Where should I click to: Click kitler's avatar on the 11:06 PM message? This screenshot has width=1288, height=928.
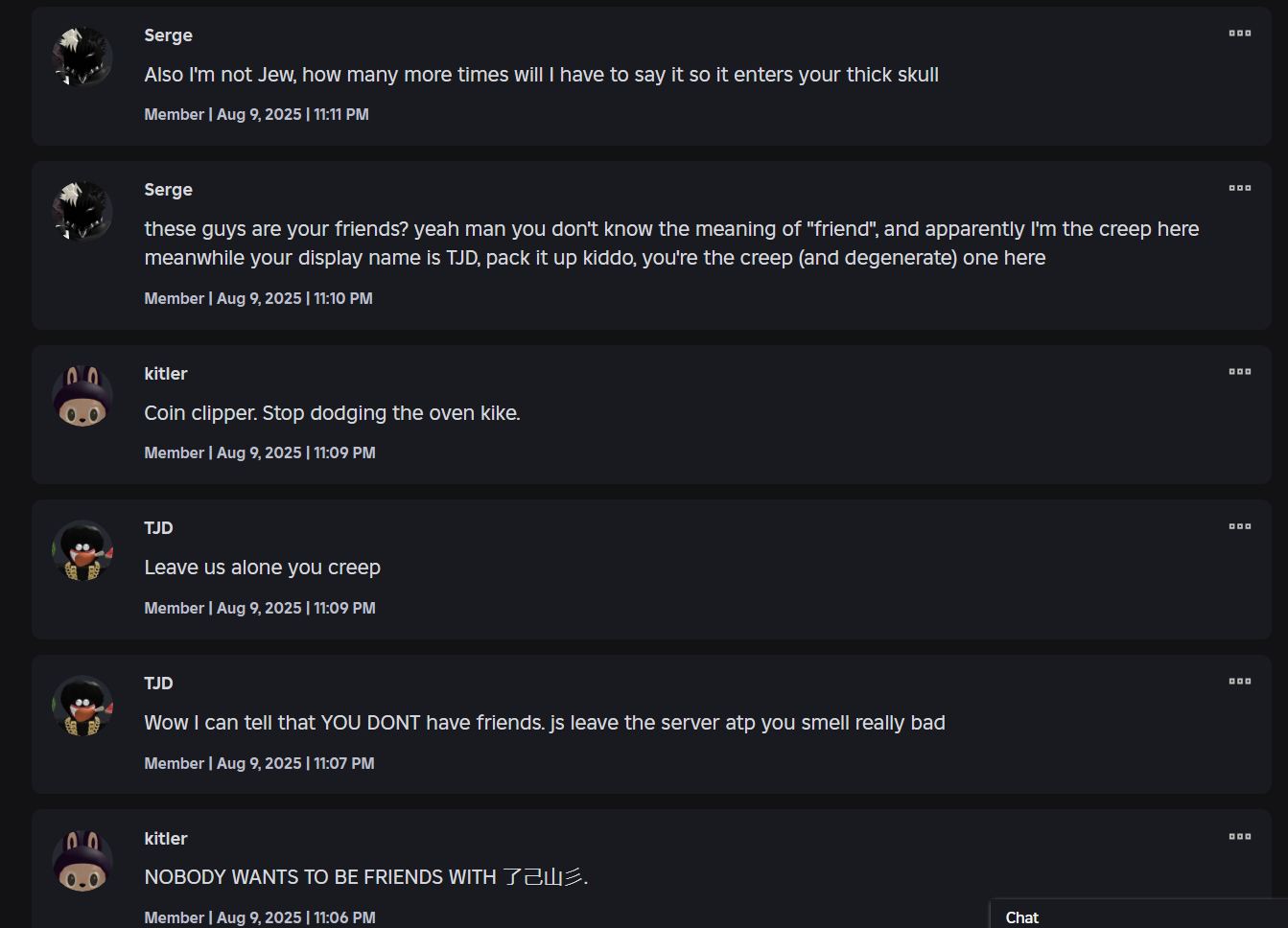(x=82, y=861)
